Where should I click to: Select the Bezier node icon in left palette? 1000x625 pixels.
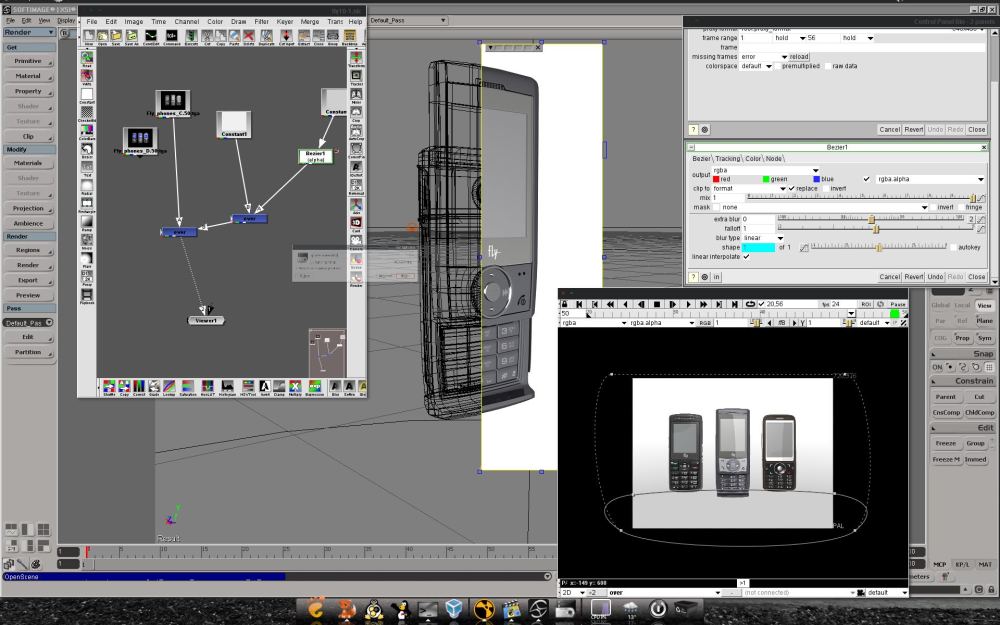point(87,149)
